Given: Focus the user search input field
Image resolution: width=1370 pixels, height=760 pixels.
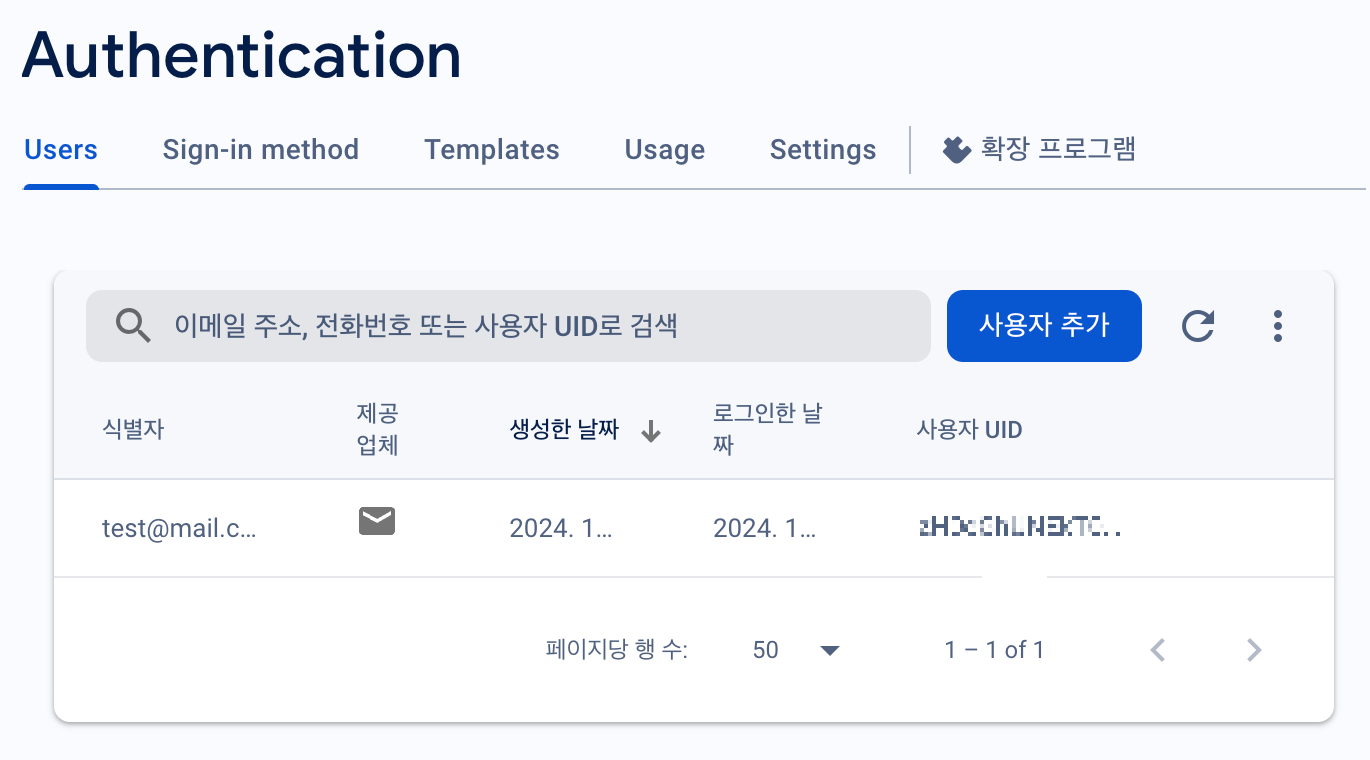Looking at the screenshot, I should click(x=508, y=326).
